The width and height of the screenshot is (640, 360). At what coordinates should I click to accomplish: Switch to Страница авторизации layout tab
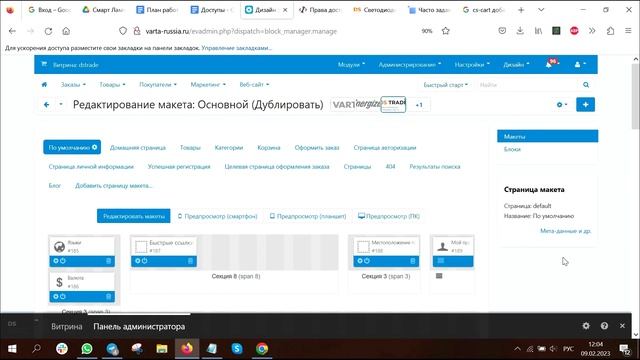pos(384,148)
